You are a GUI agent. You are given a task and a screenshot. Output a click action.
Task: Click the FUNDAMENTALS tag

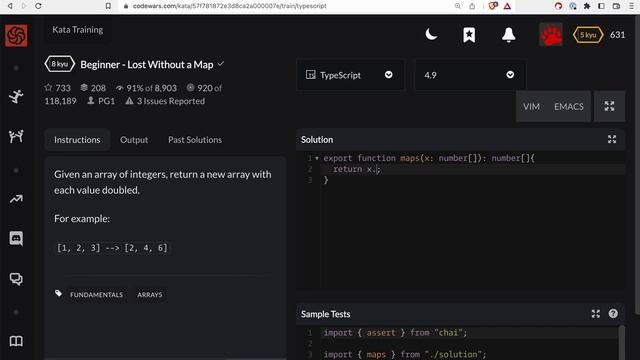[x=96, y=295]
